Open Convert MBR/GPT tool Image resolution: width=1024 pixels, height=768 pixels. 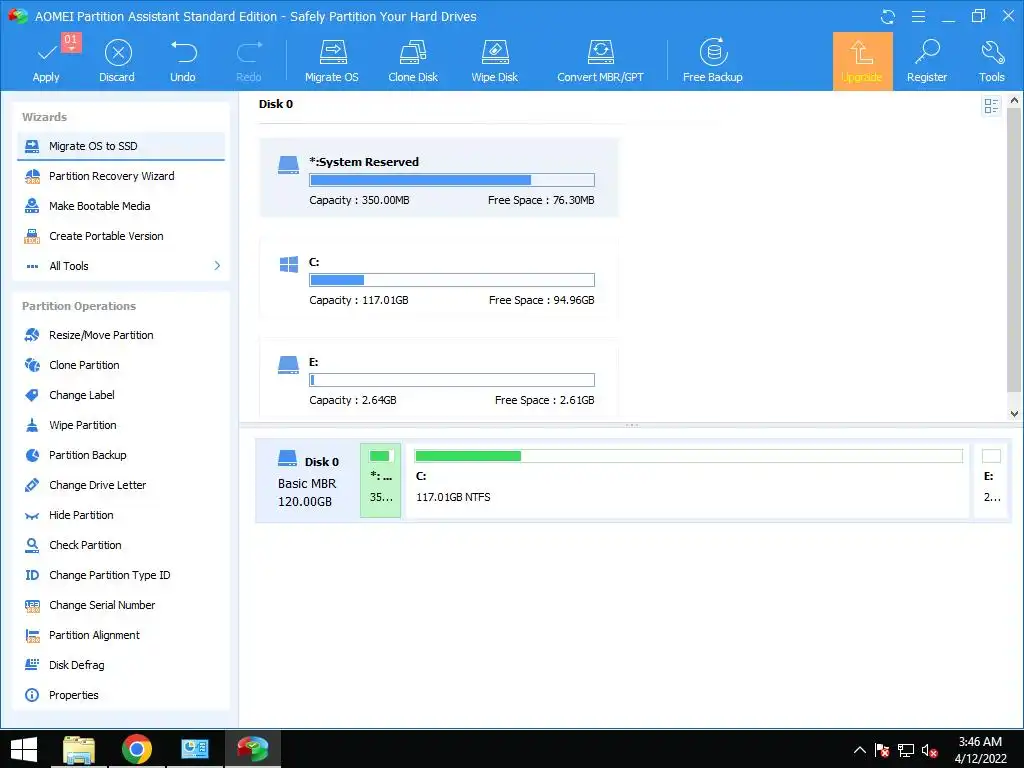coord(600,61)
